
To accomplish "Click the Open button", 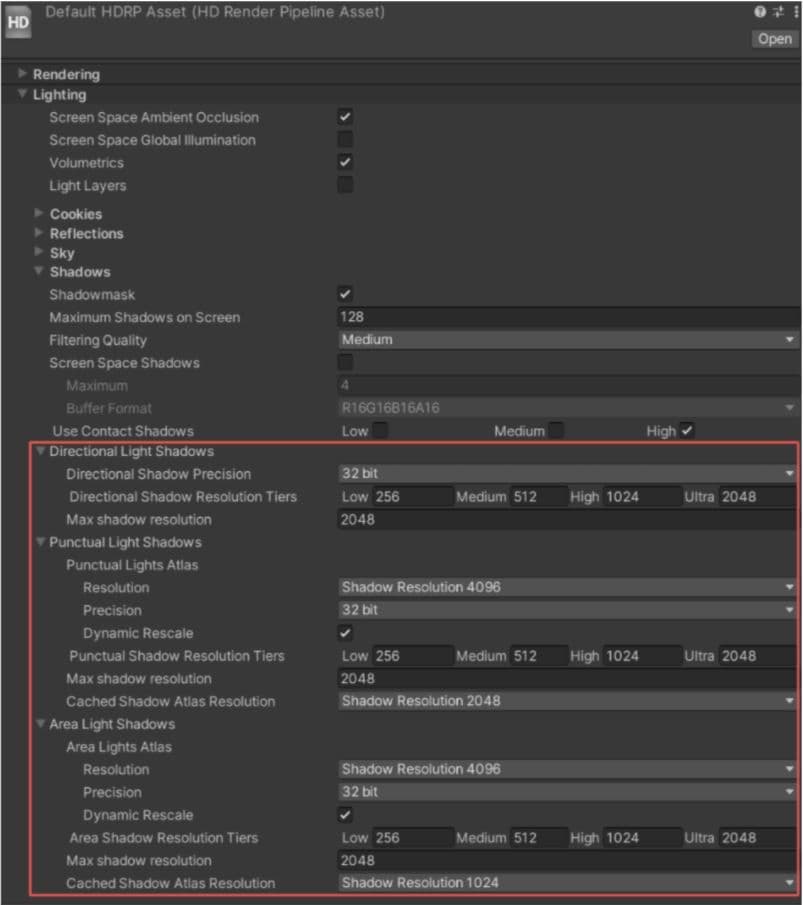I will tap(775, 39).
